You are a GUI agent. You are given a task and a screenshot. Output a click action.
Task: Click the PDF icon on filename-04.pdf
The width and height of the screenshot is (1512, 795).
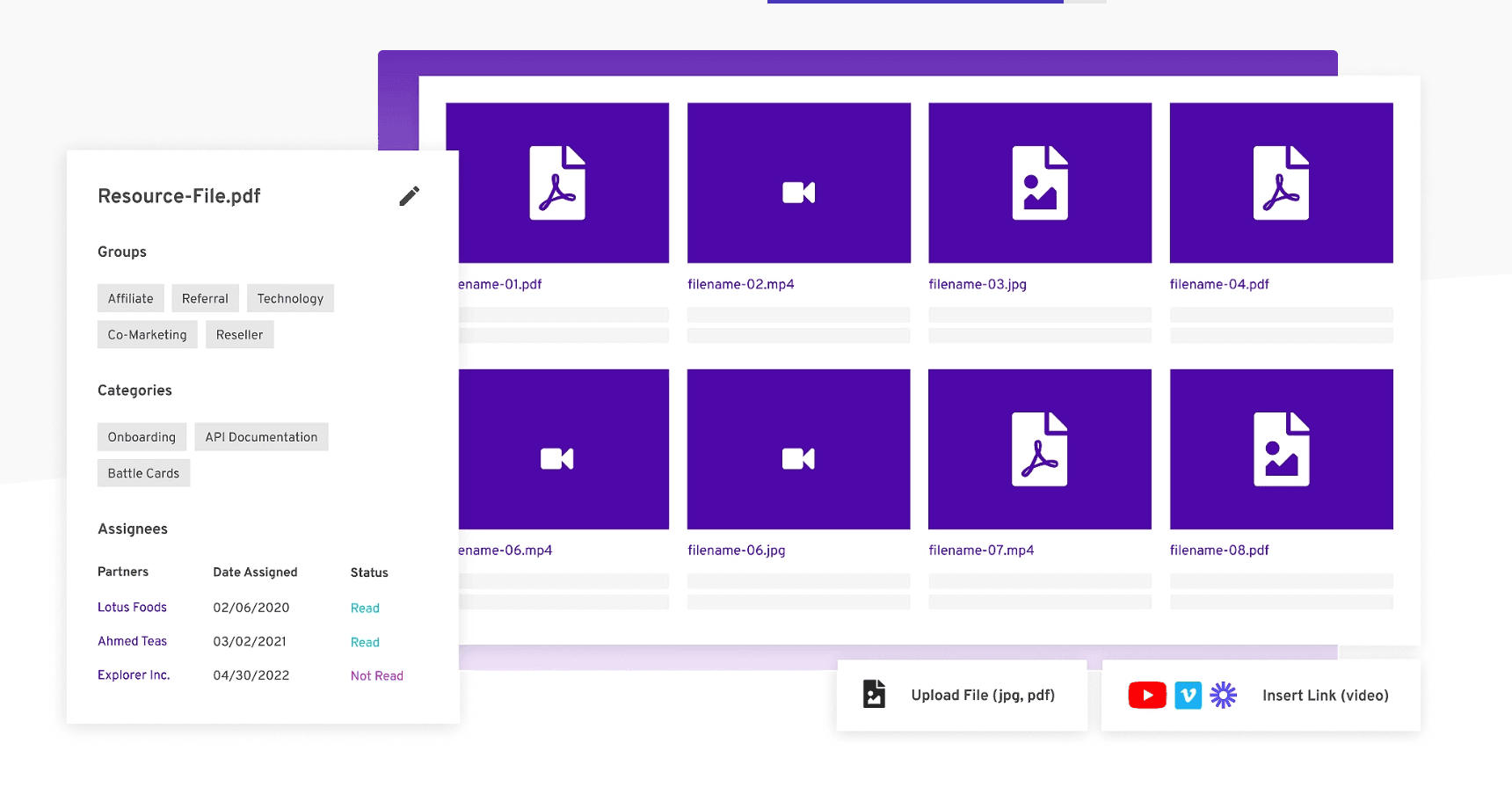coord(1281,183)
